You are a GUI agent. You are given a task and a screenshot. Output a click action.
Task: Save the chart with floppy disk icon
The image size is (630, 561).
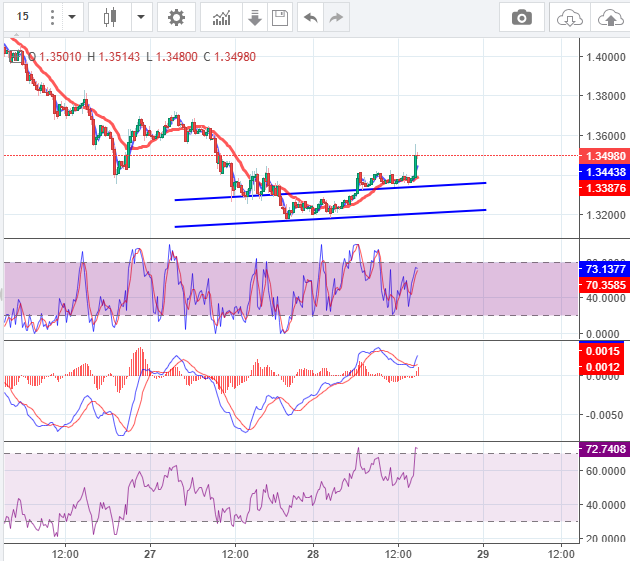(280, 18)
